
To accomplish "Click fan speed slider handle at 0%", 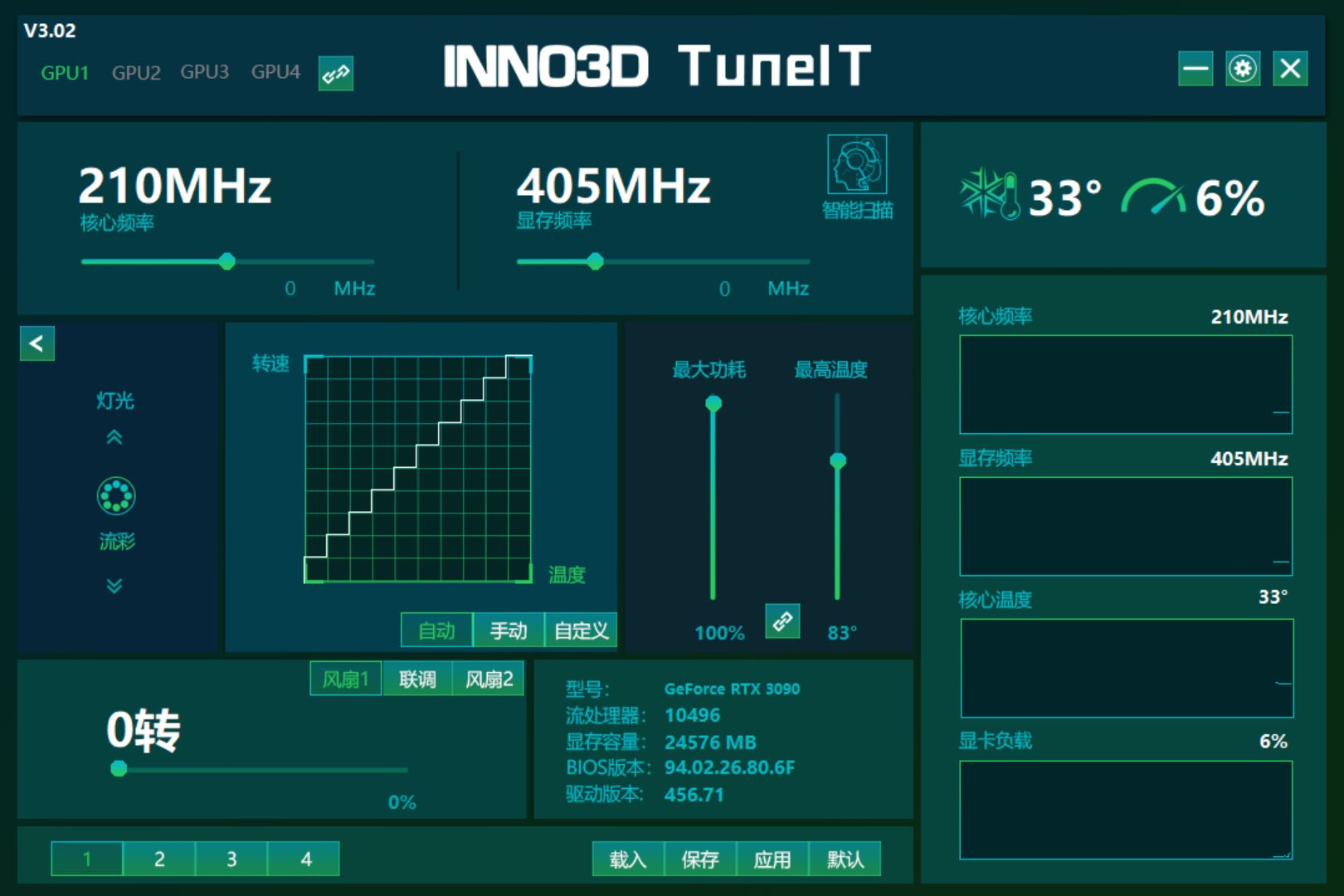I will point(119,768).
